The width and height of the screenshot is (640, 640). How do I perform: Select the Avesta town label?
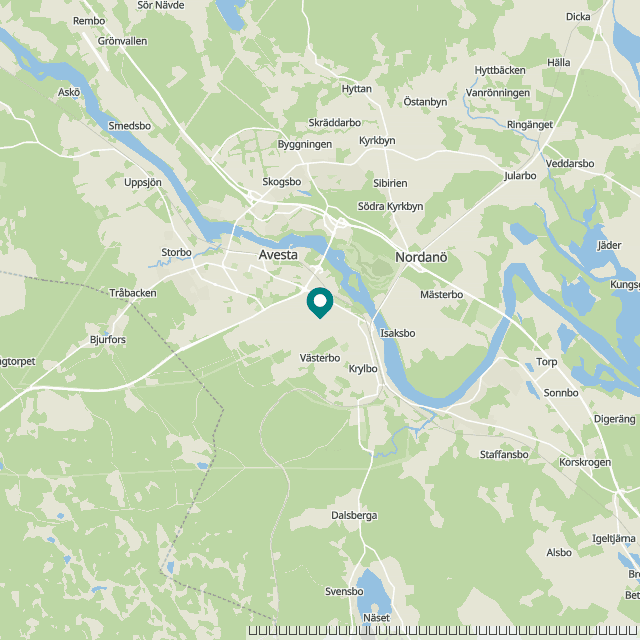[x=278, y=255]
